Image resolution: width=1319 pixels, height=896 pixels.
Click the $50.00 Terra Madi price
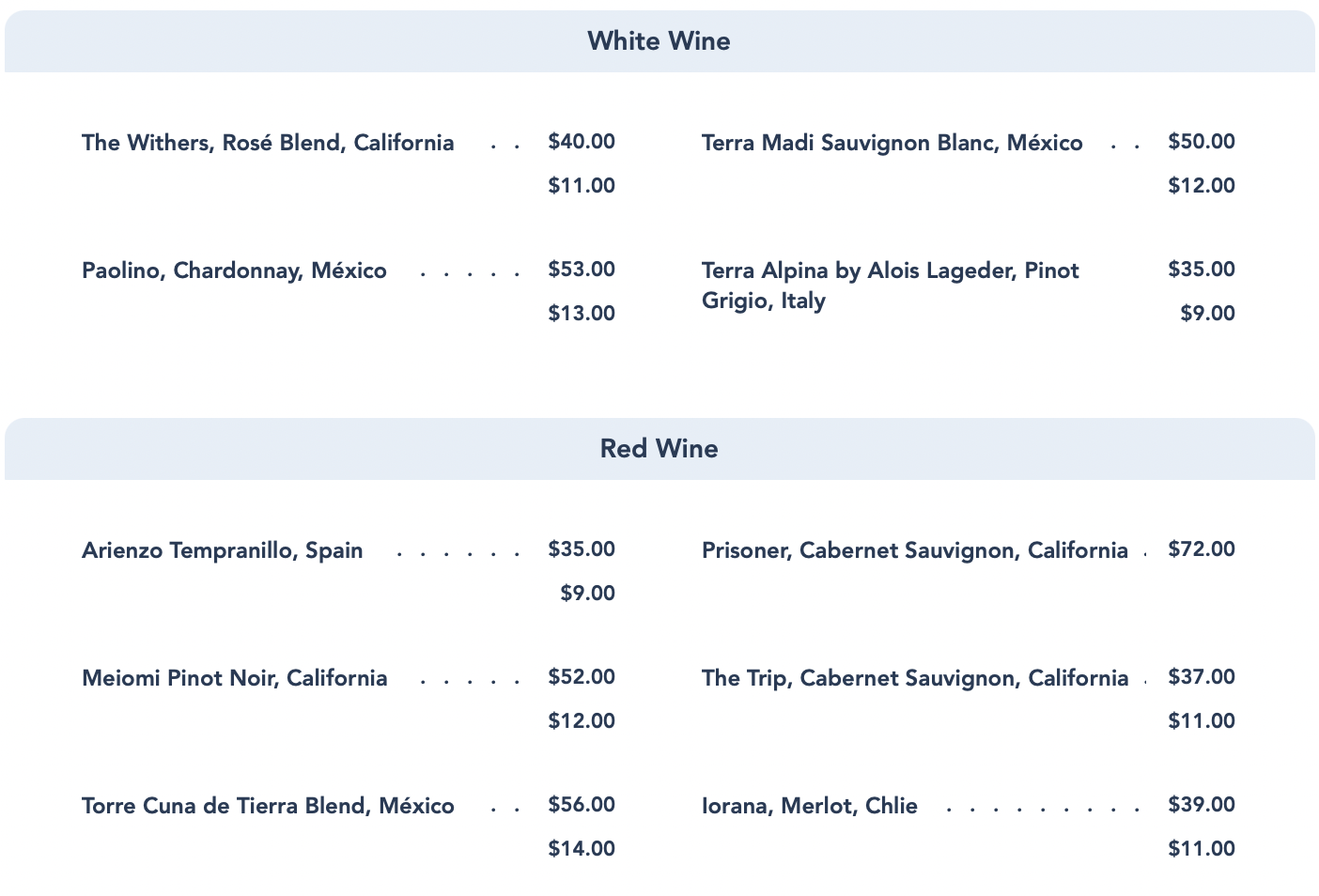(x=1202, y=142)
